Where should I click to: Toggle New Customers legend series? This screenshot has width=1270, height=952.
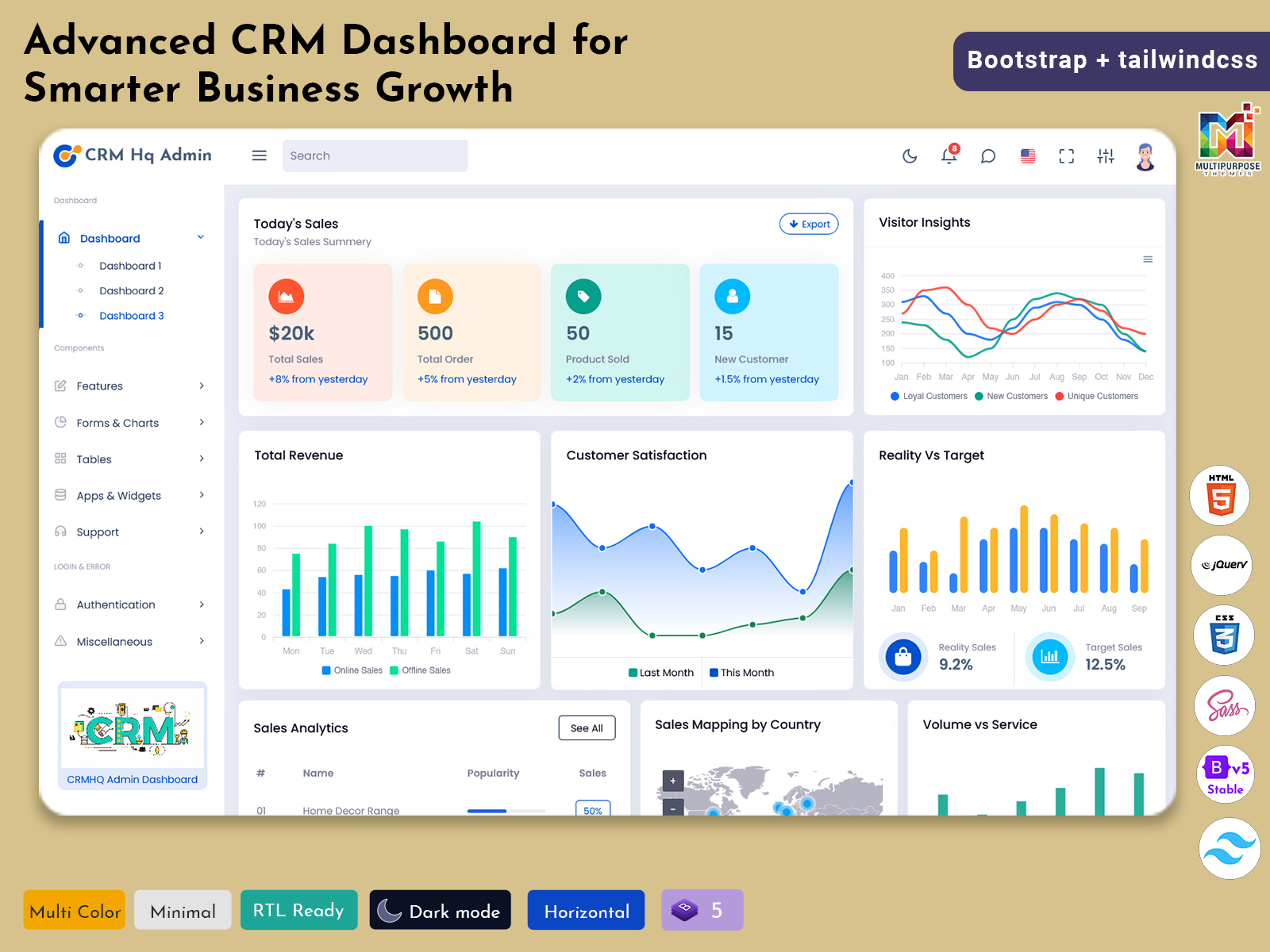1011,396
